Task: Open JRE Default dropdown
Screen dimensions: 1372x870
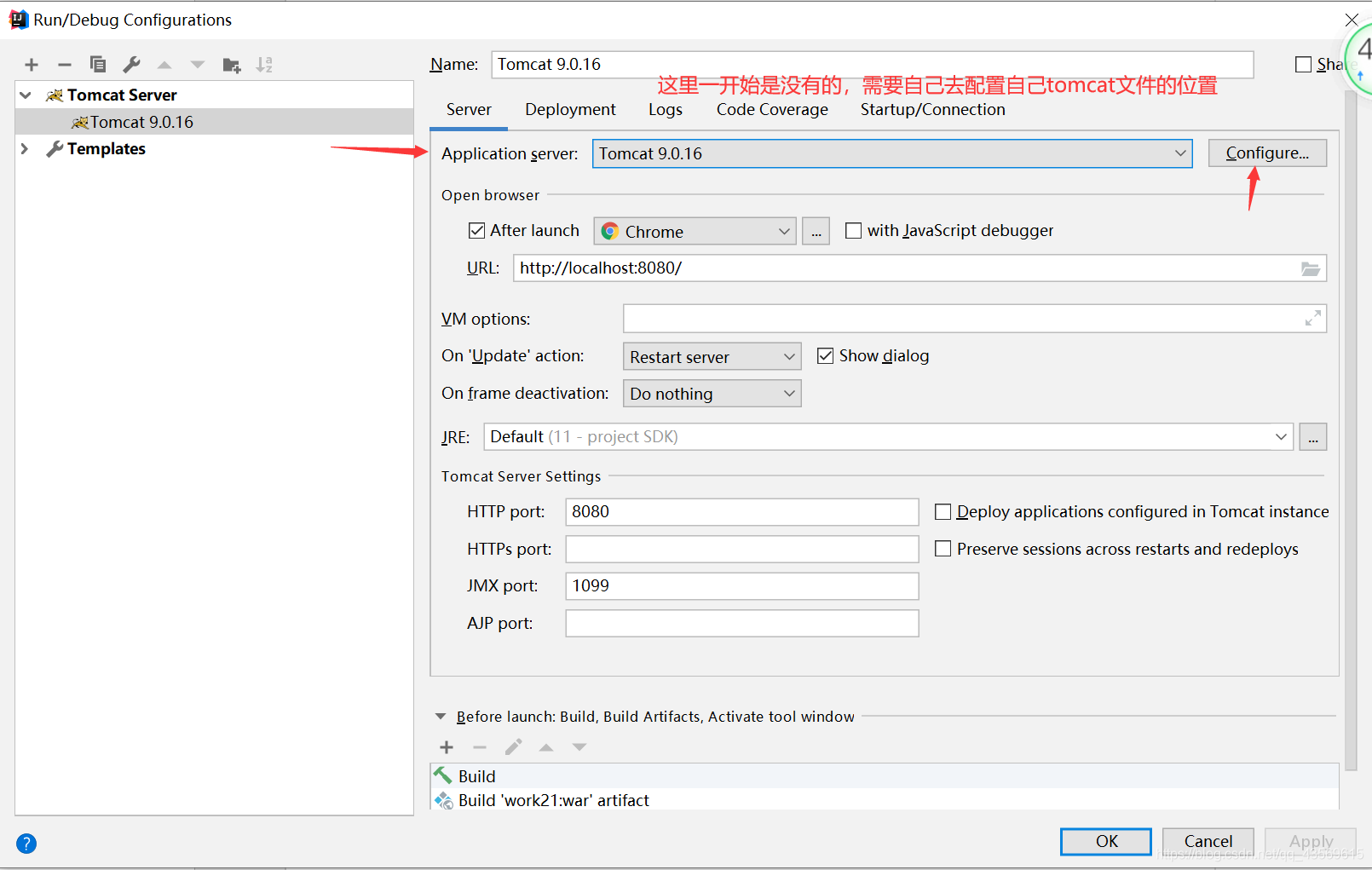Action: point(888,437)
